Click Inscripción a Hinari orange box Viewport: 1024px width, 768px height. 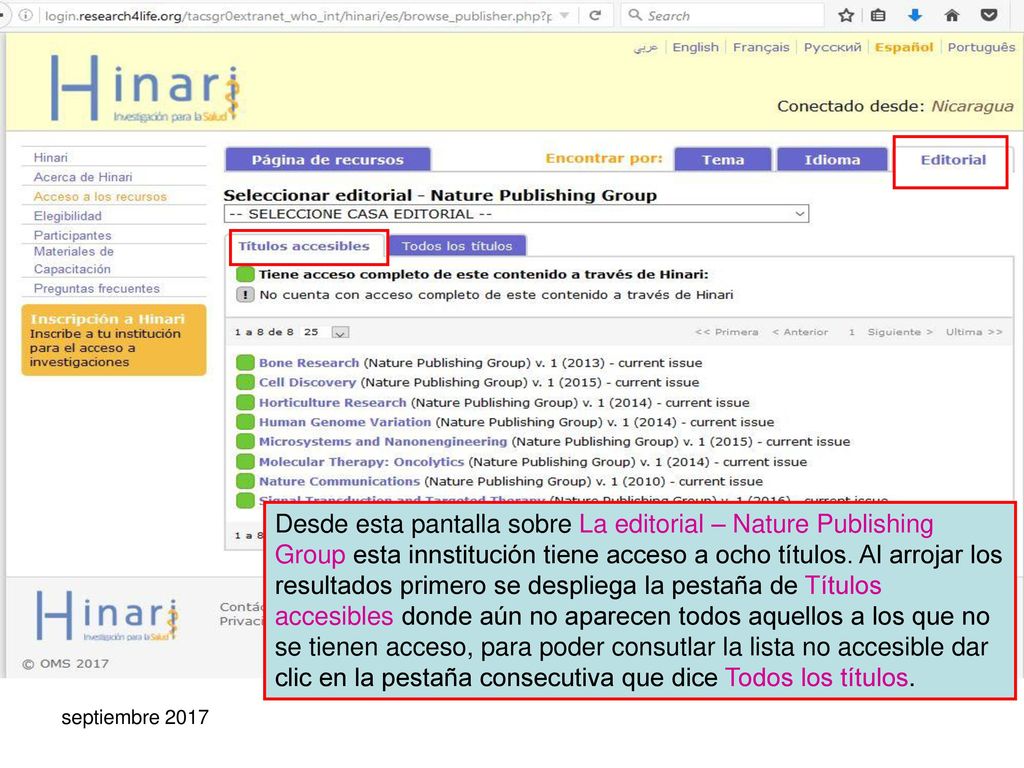tap(114, 340)
